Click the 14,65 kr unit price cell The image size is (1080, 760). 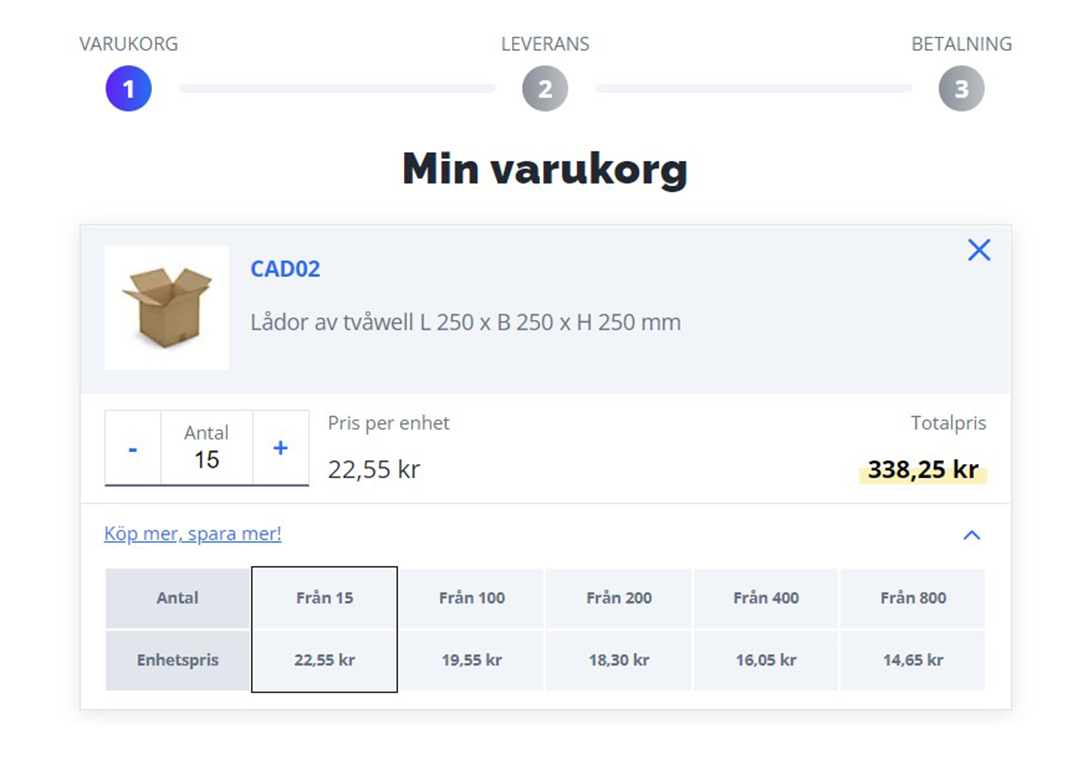(x=913, y=660)
